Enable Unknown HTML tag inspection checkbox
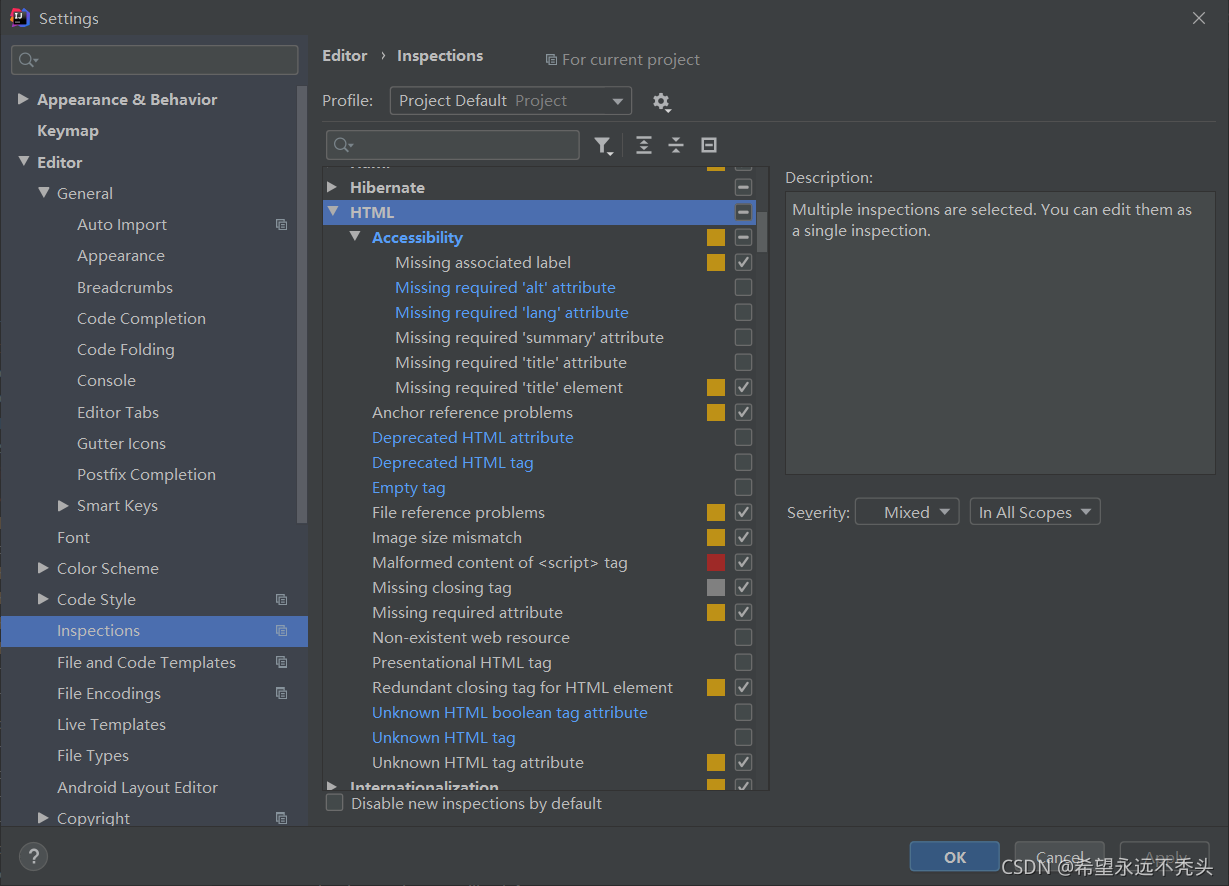 743,737
